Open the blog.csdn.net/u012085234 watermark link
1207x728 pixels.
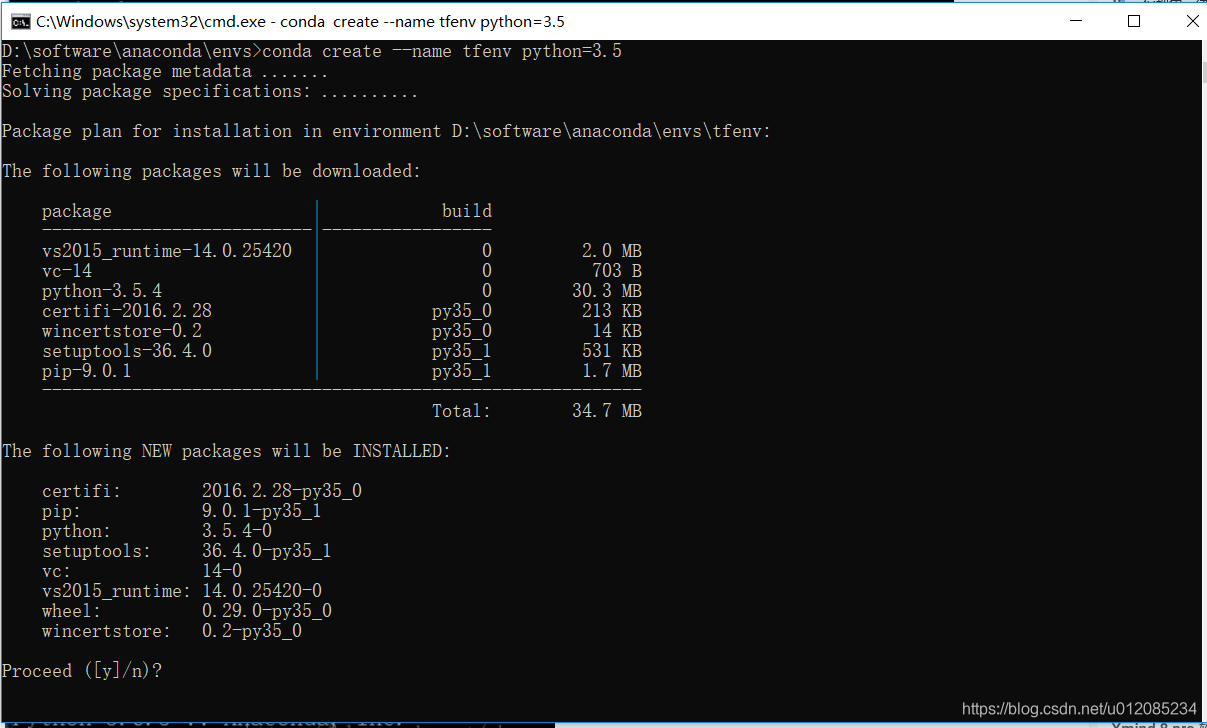(x=1082, y=707)
